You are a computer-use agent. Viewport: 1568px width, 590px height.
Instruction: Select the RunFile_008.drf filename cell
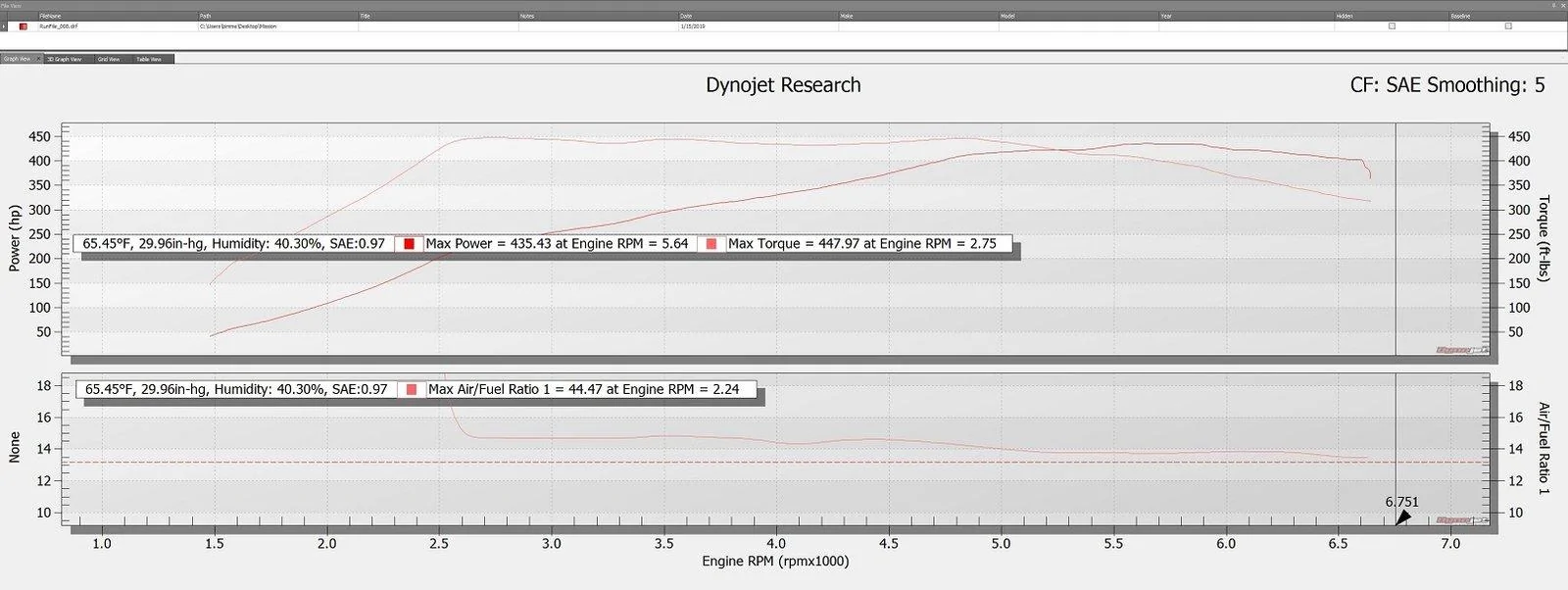click(118, 26)
